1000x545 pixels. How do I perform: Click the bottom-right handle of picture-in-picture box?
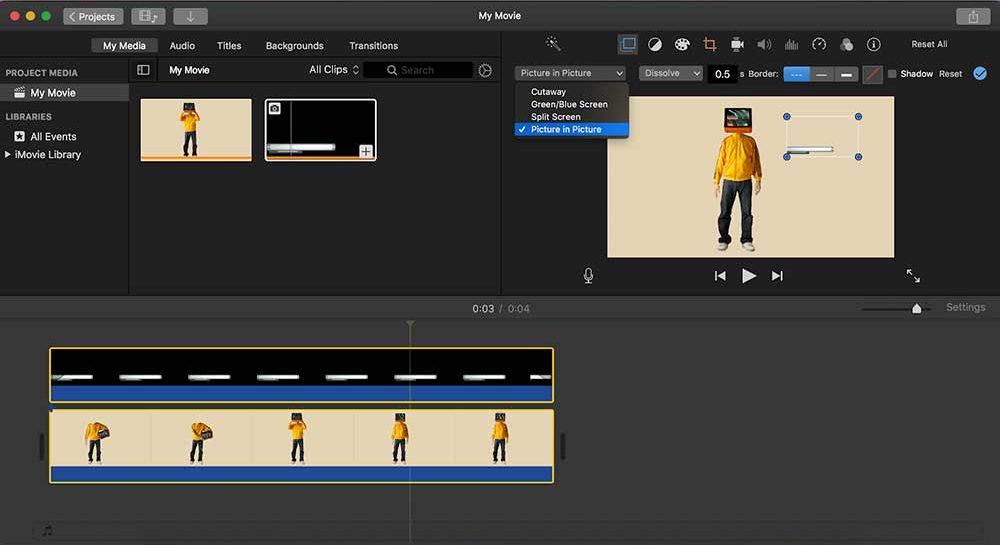[858, 157]
